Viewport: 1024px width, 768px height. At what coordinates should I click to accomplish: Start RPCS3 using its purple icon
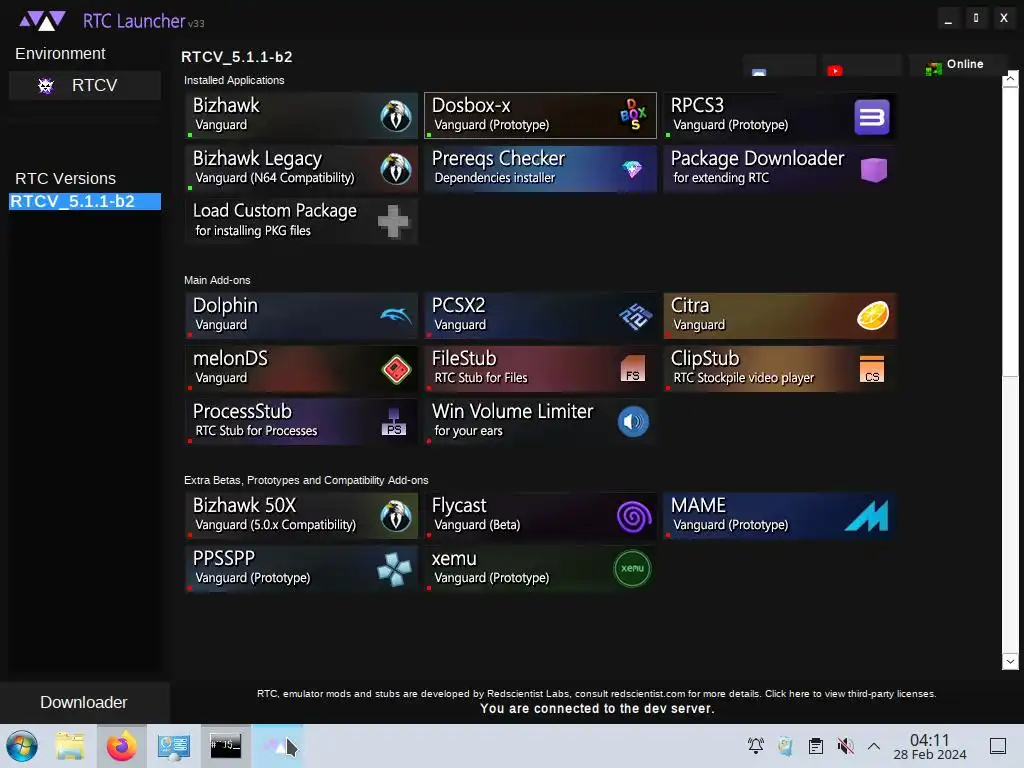pos(872,117)
